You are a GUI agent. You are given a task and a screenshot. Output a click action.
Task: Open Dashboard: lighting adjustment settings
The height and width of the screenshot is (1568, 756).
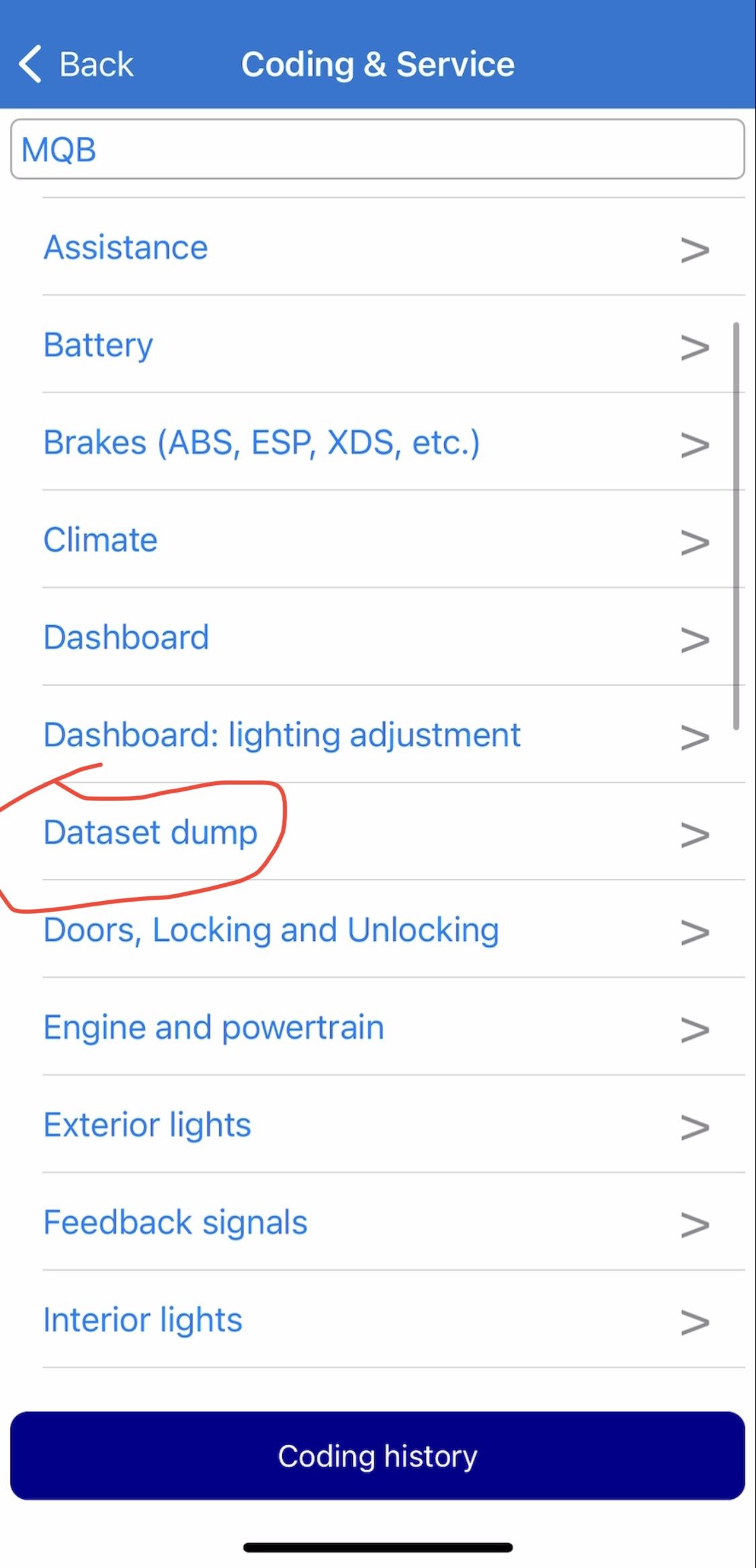(282, 735)
